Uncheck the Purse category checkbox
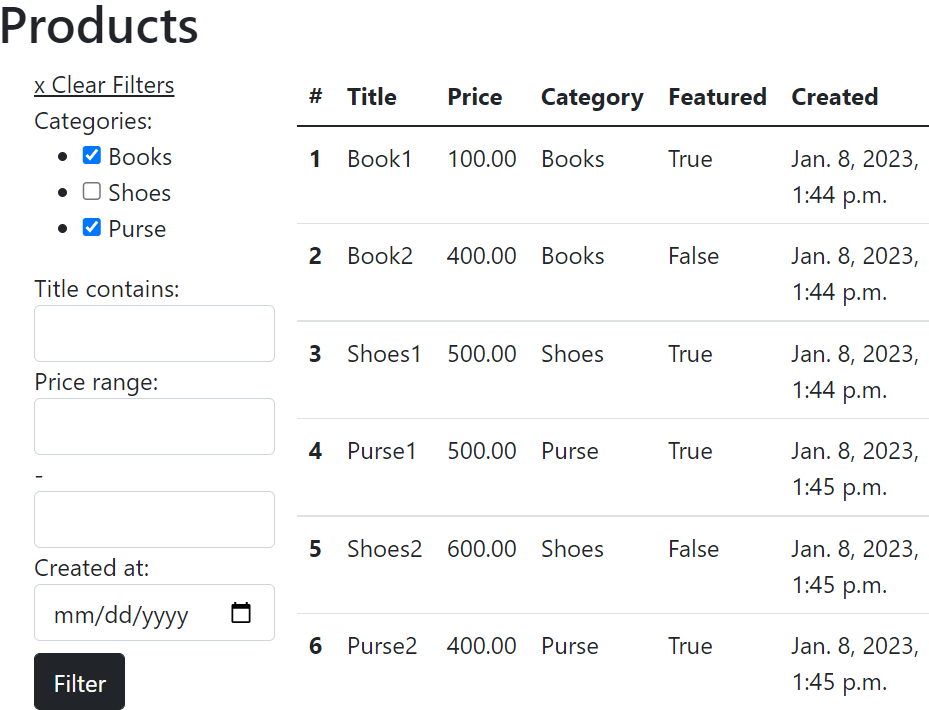 point(92,228)
